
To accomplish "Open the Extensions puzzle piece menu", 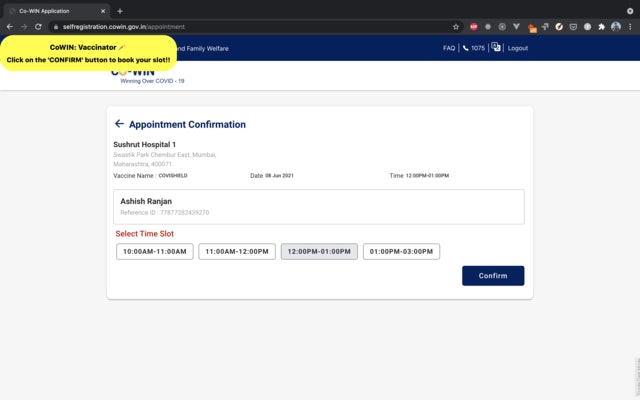I will click(x=601, y=27).
